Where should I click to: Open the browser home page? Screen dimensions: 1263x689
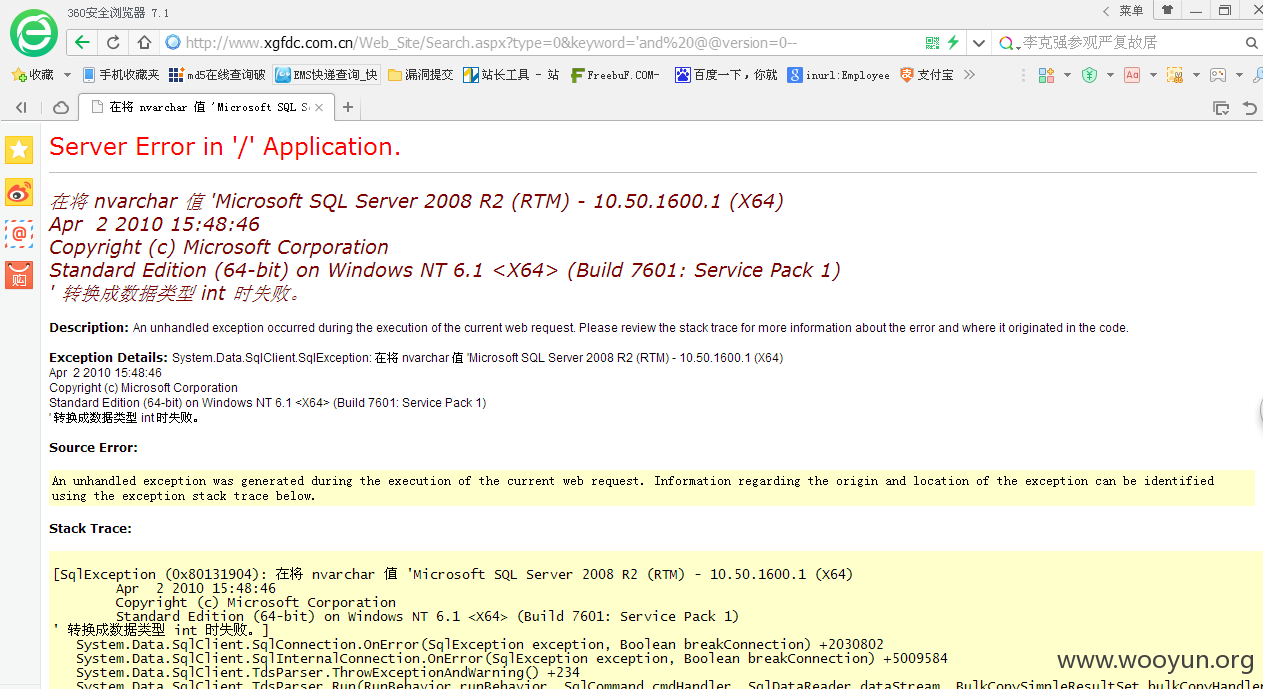pyautogui.click(x=144, y=42)
